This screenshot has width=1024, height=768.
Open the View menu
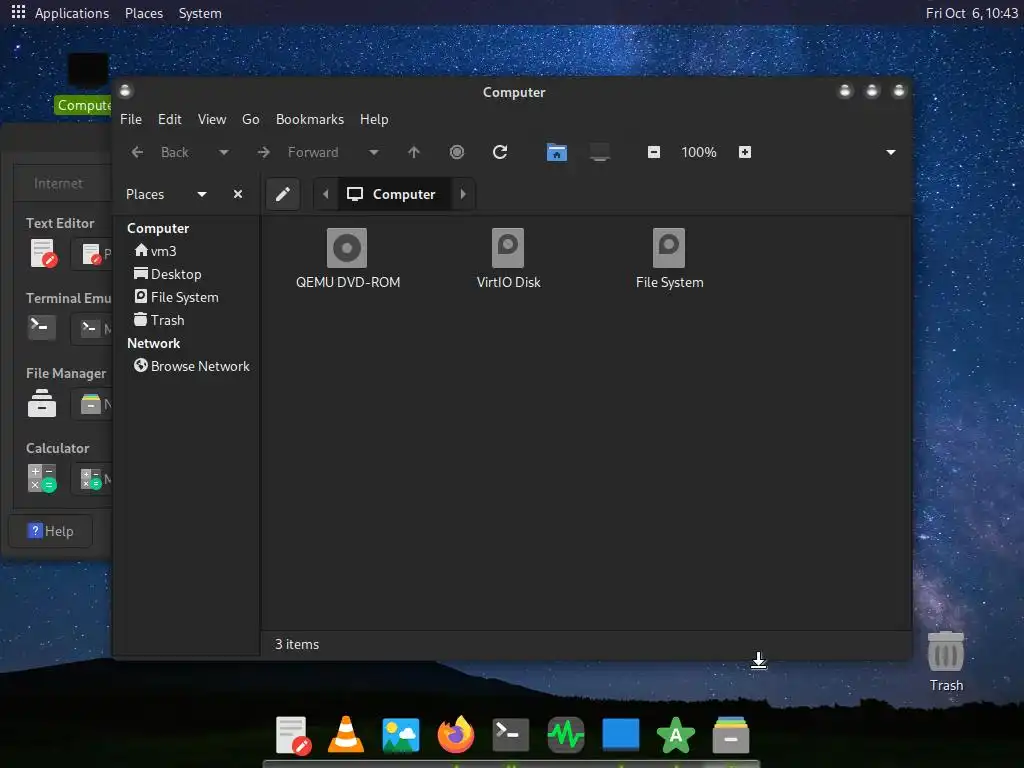coord(212,120)
